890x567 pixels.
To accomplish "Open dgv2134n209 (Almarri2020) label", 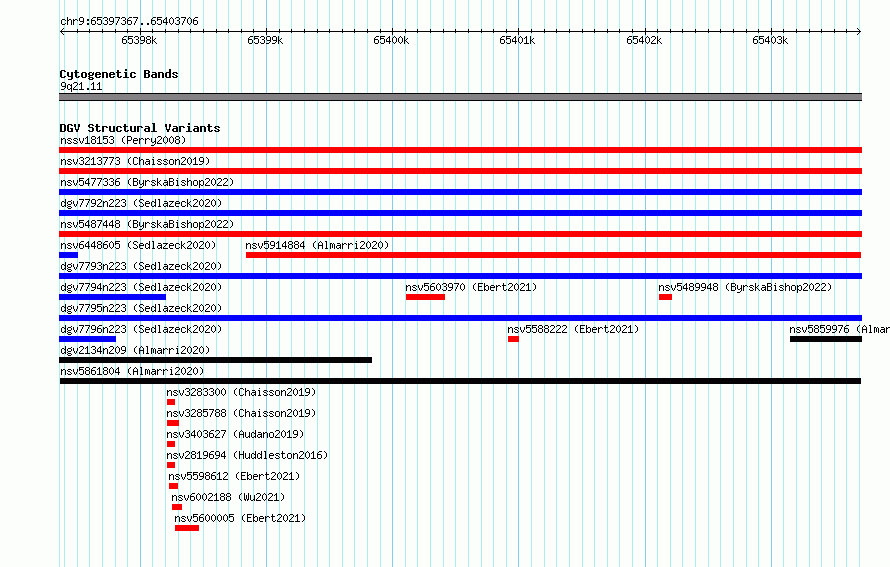I will 135,350.
